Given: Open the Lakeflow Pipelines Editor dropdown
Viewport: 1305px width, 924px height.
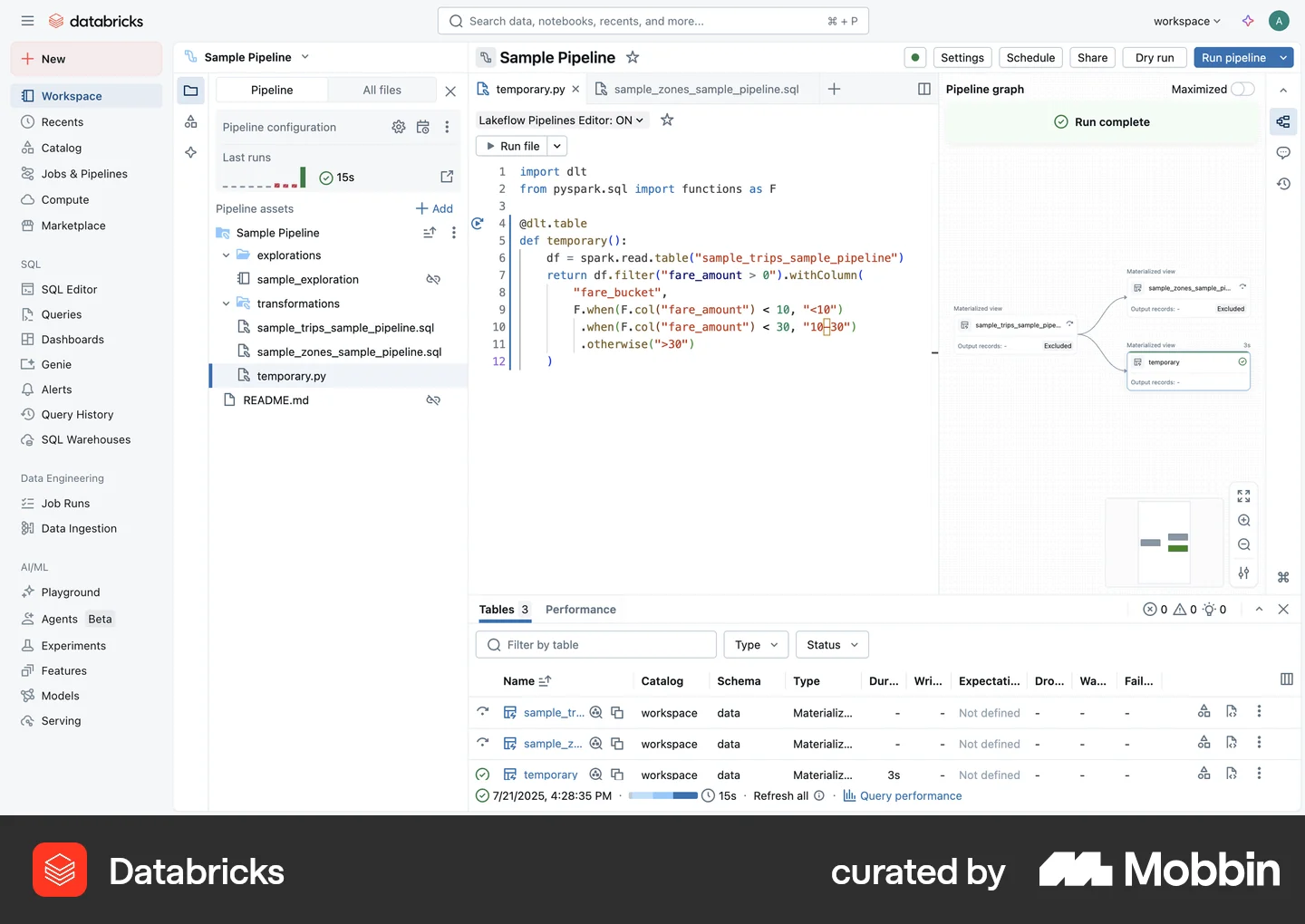Looking at the screenshot, I should (x=561, y=120).
